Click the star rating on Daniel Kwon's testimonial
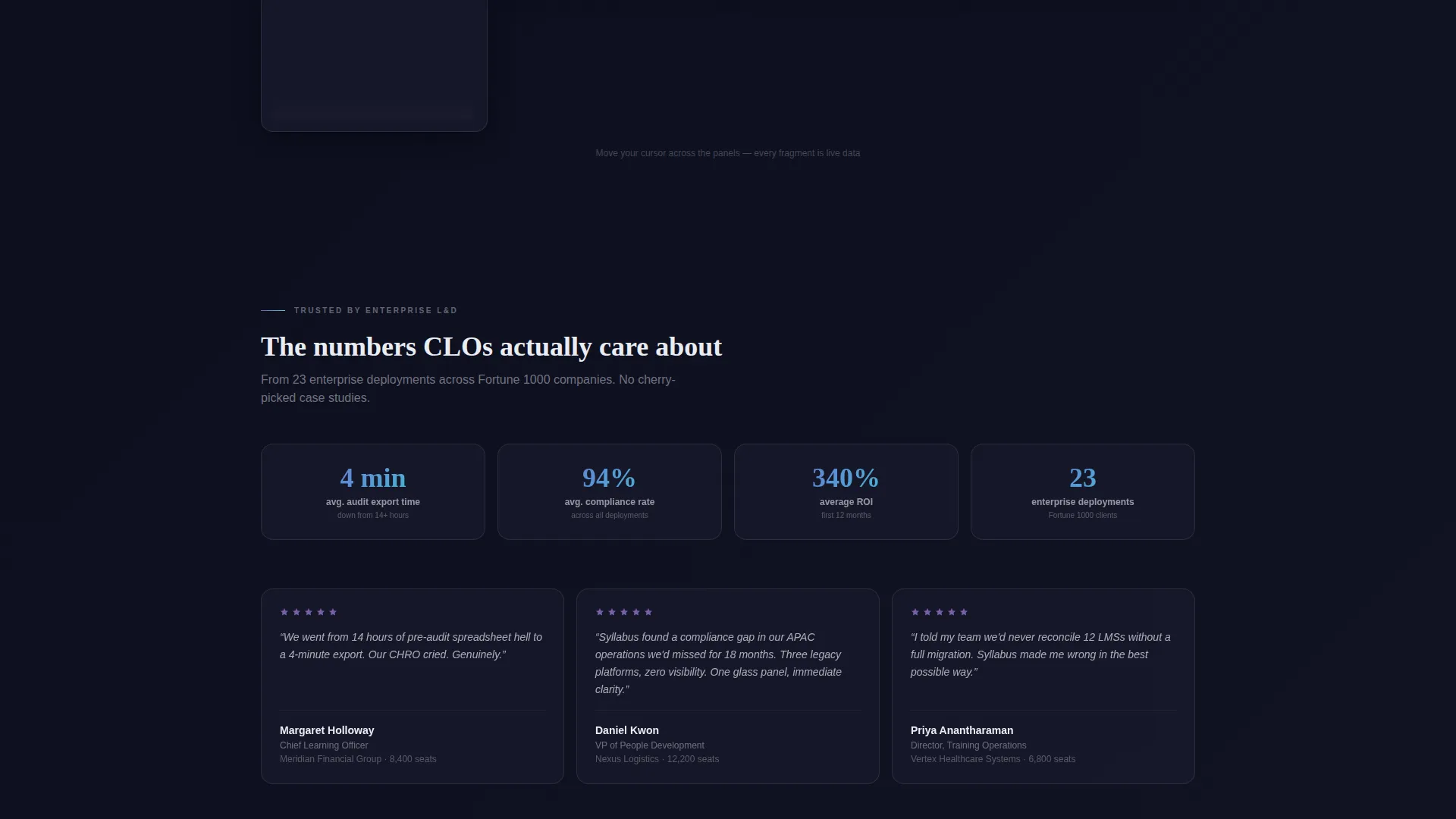 pos(624,612)
